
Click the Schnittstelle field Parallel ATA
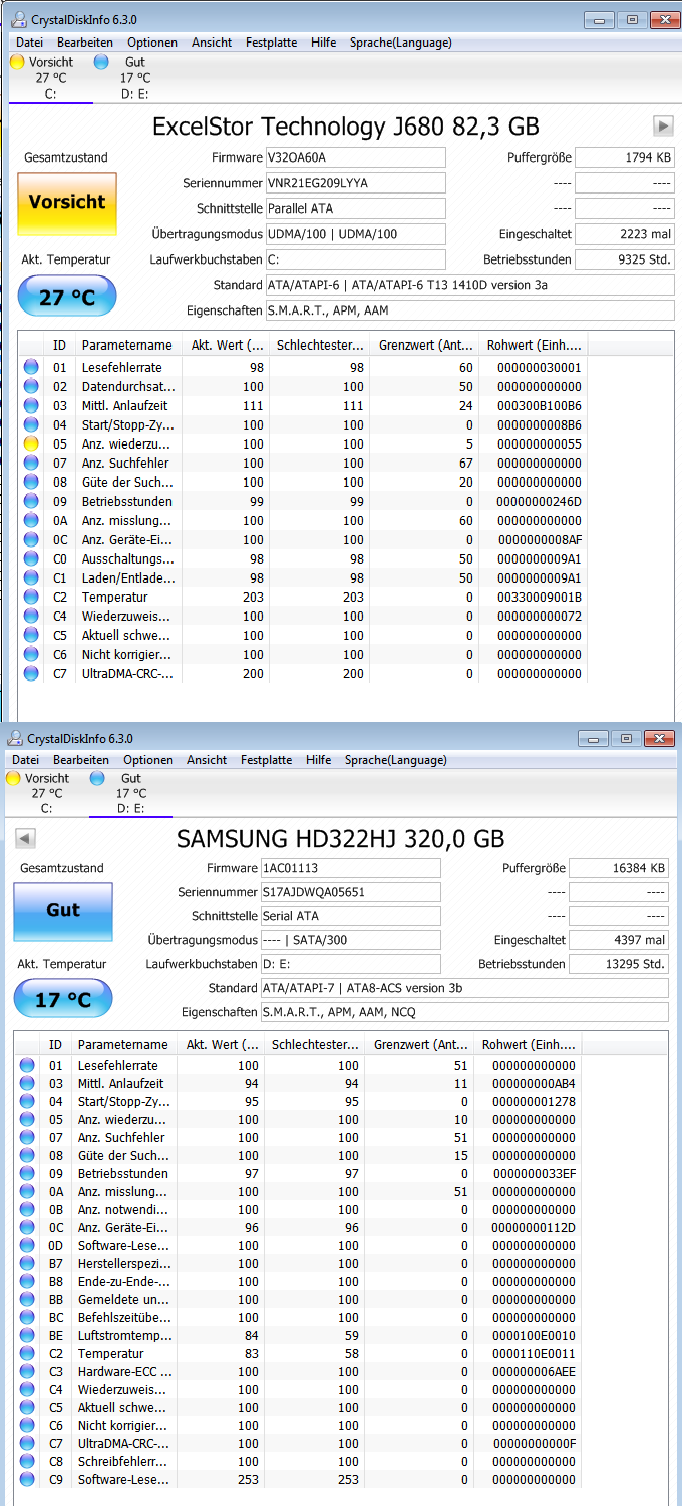[x=355, y=208]
